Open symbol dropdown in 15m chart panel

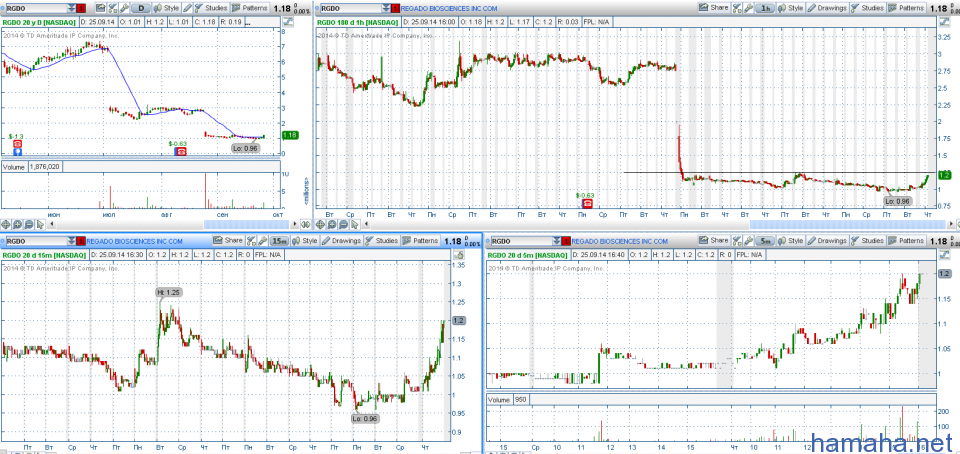[72, 241]
